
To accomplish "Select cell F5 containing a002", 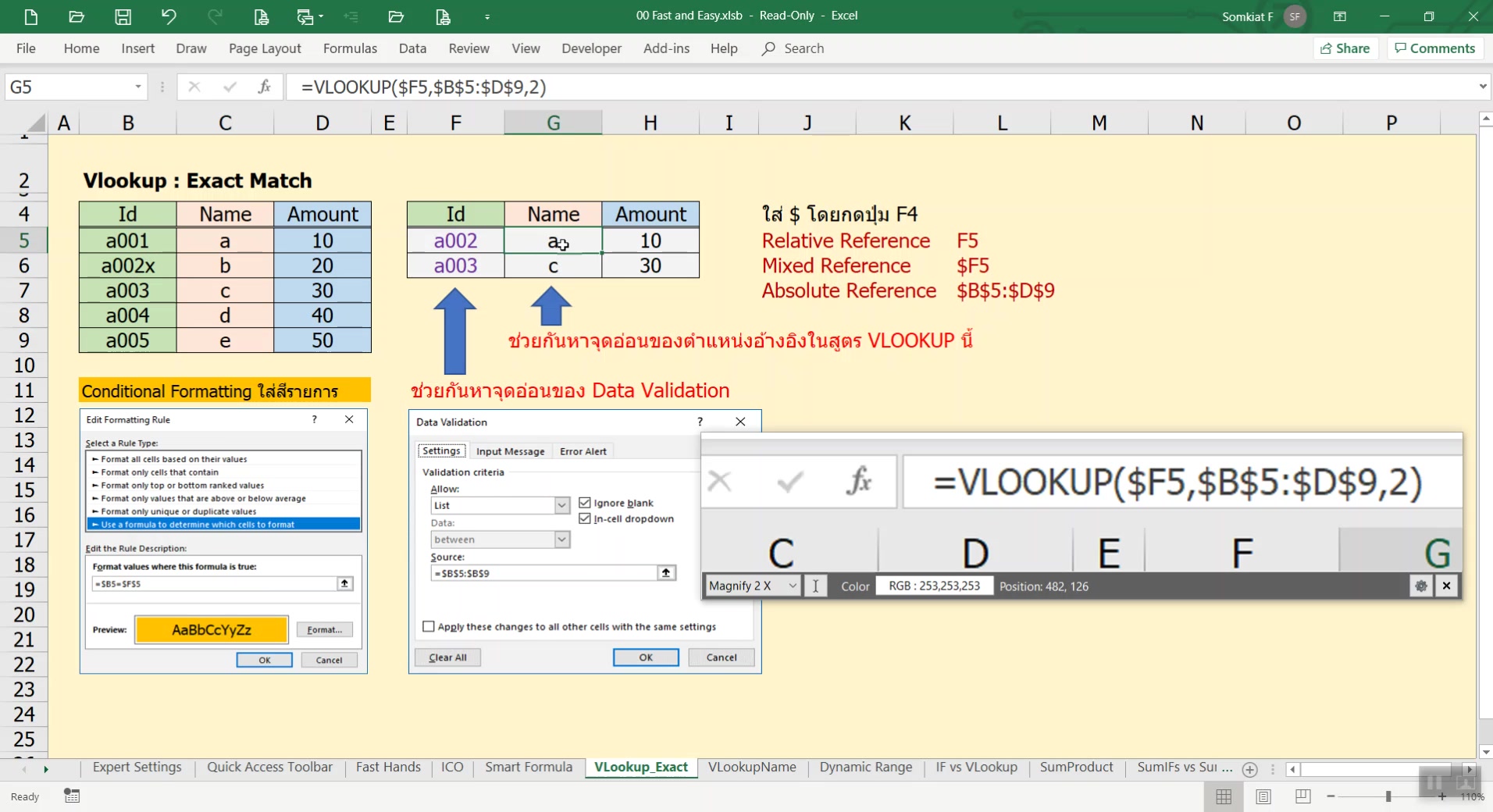I will click(x=455, y=240).
